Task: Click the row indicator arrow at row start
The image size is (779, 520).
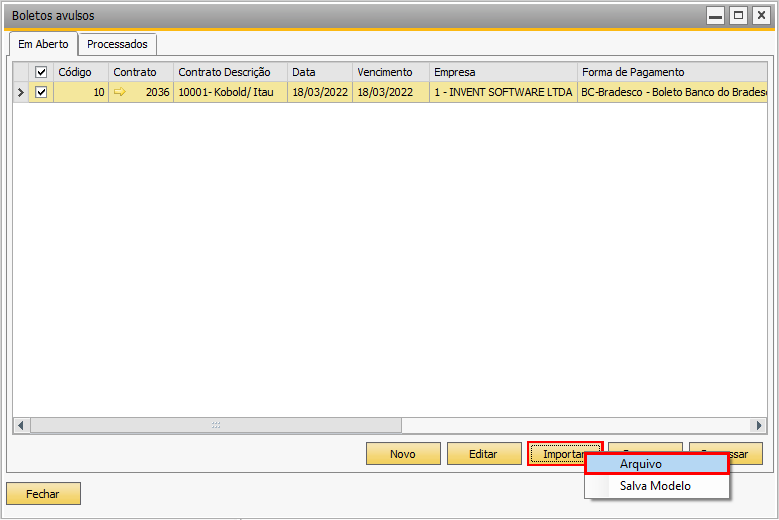Action: 21,92
